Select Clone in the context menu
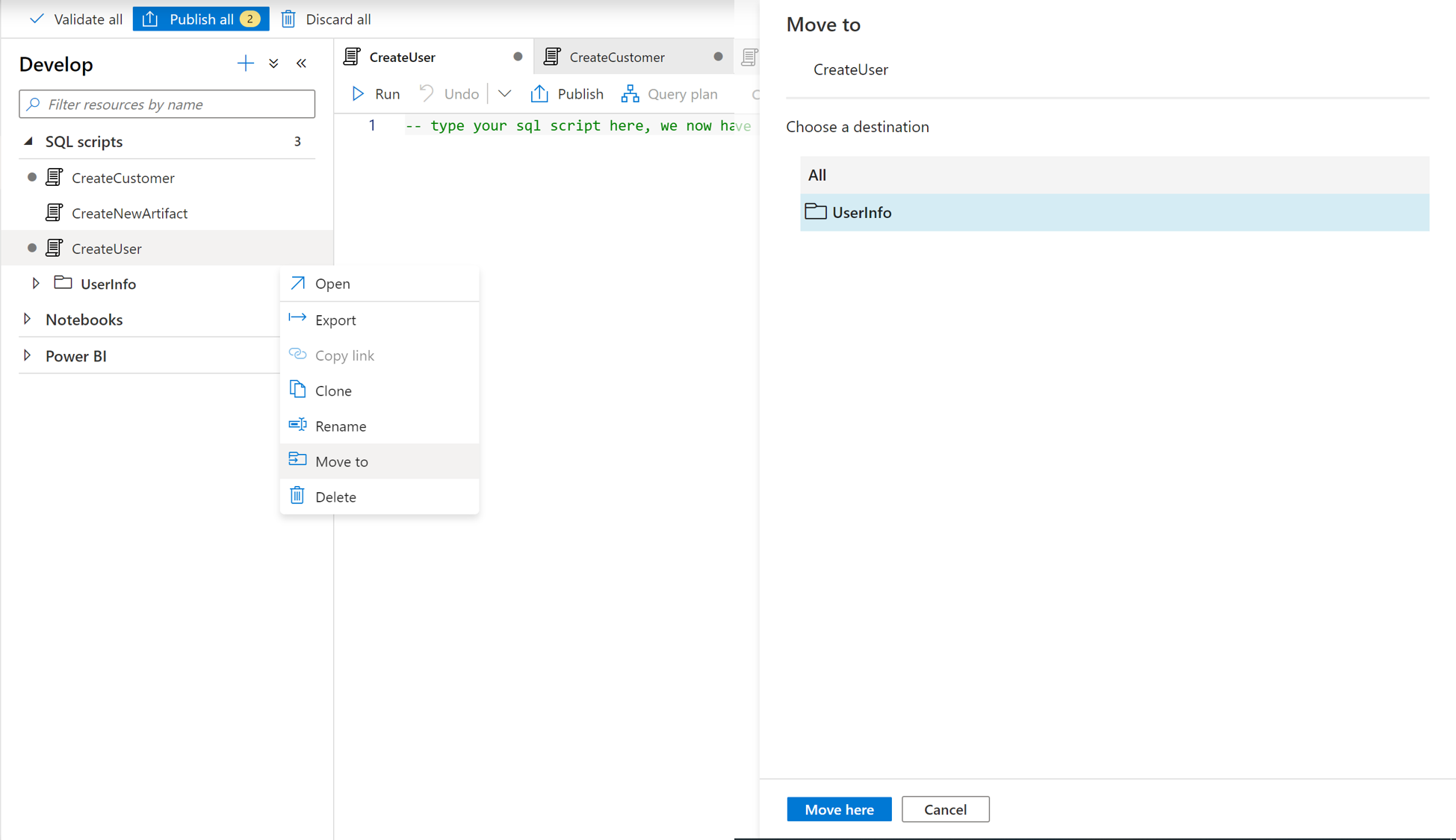This screenshot has height=840, width=1456. point(333,391)
